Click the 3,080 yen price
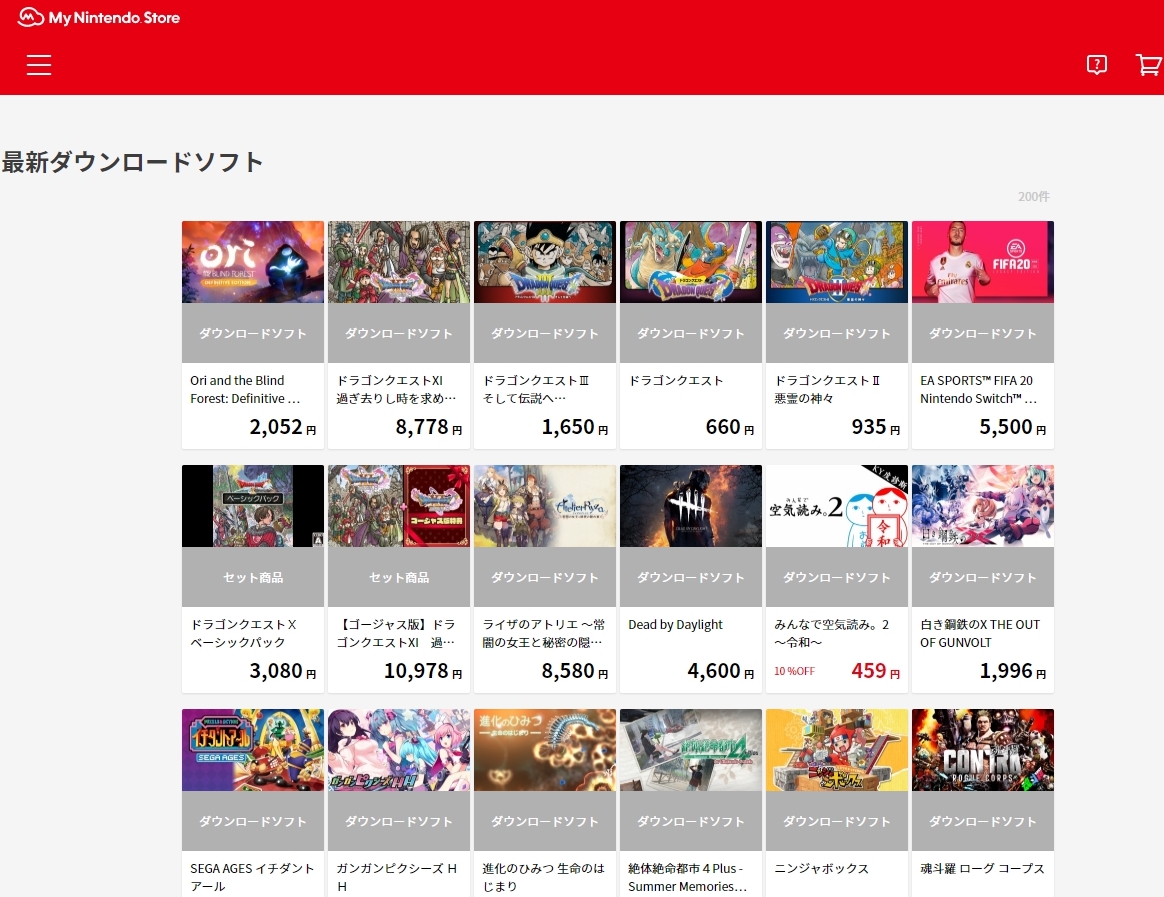This screenshot has height=897, width=1164. [x=283, y=671]
